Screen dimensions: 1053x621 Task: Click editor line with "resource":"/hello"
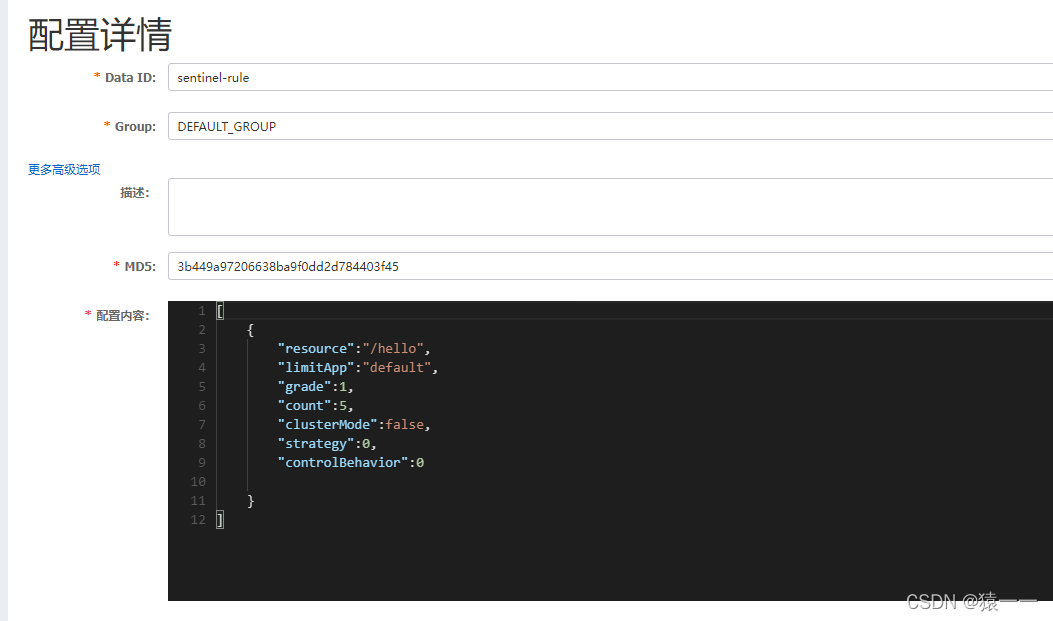[x=354, y=348]
